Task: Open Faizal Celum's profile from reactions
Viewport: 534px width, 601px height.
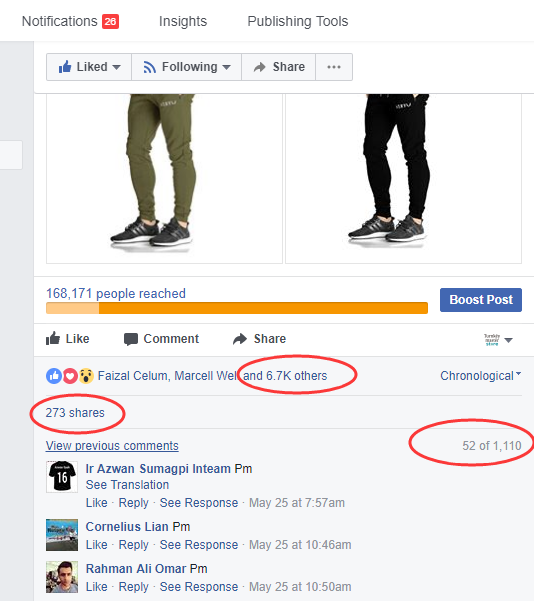Action: click(x=133, y=376)
